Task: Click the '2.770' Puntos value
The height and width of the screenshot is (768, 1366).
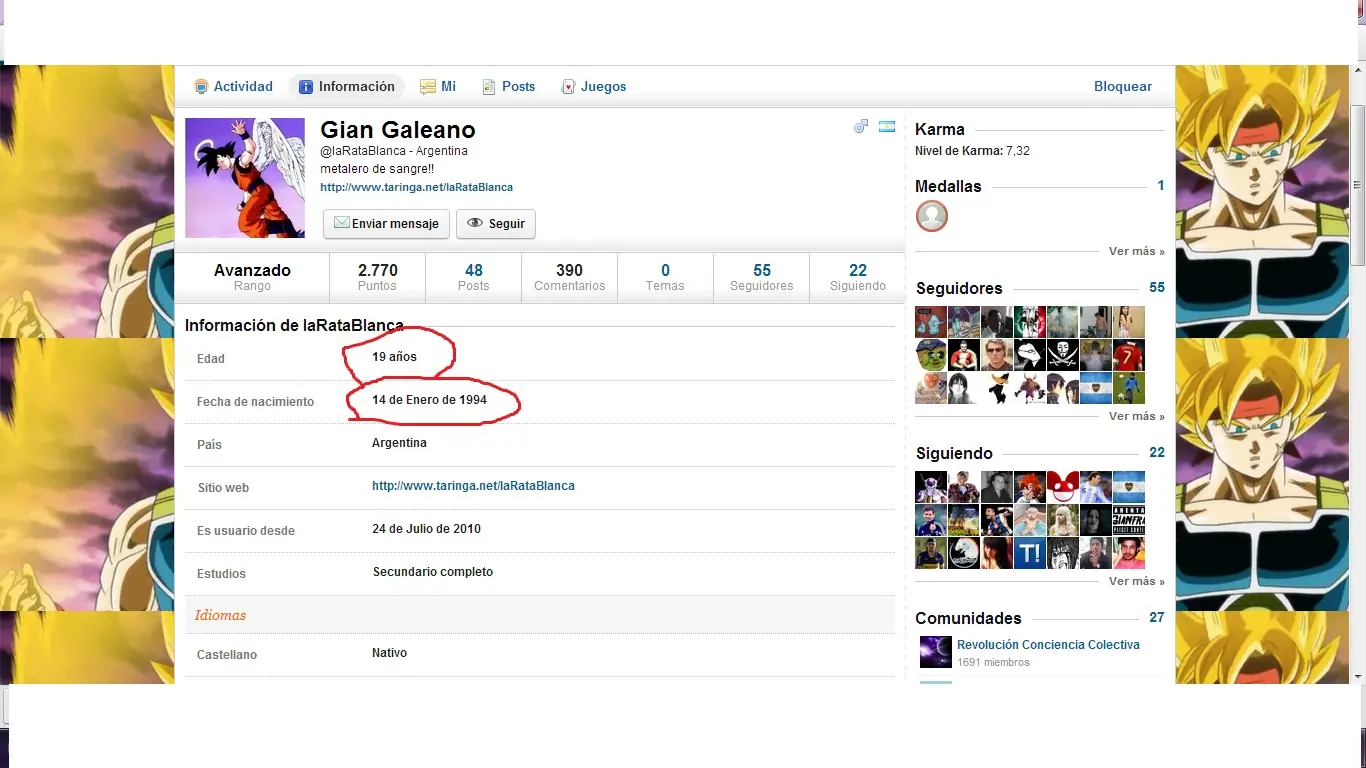Action: pyautogui.click(x=378, y=270)
